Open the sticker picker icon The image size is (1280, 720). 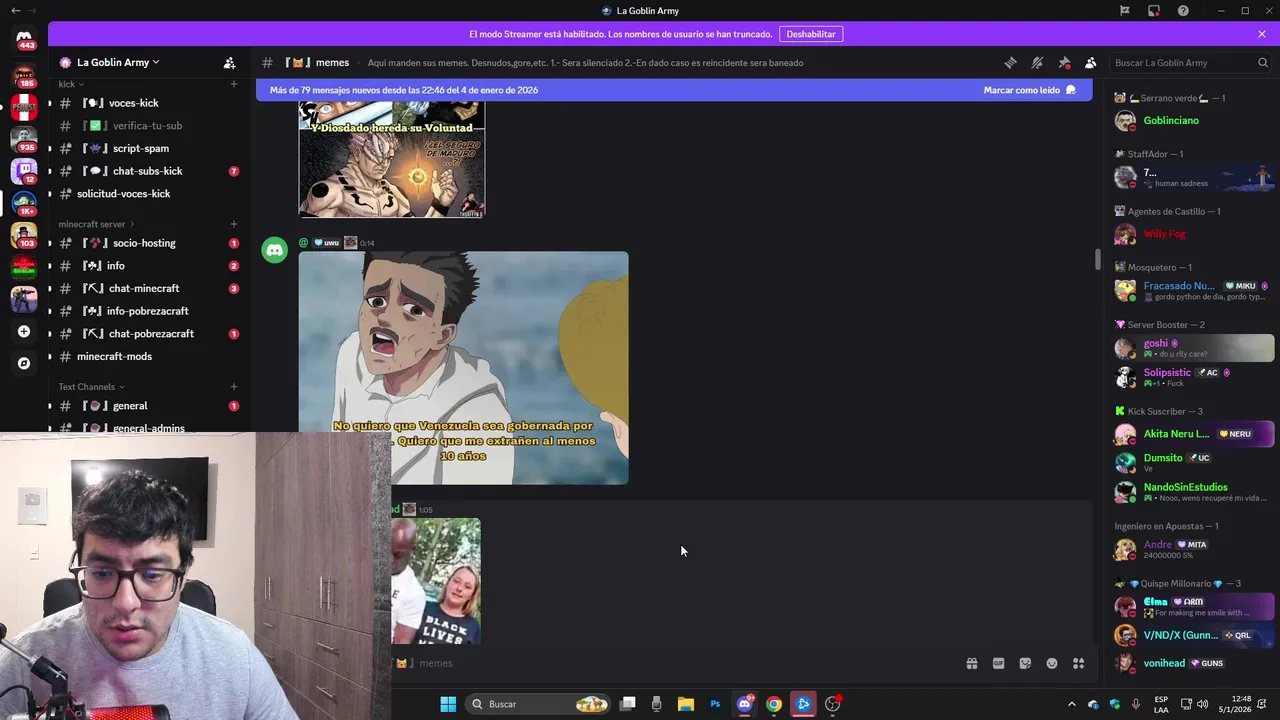[x=1025, y=663]
